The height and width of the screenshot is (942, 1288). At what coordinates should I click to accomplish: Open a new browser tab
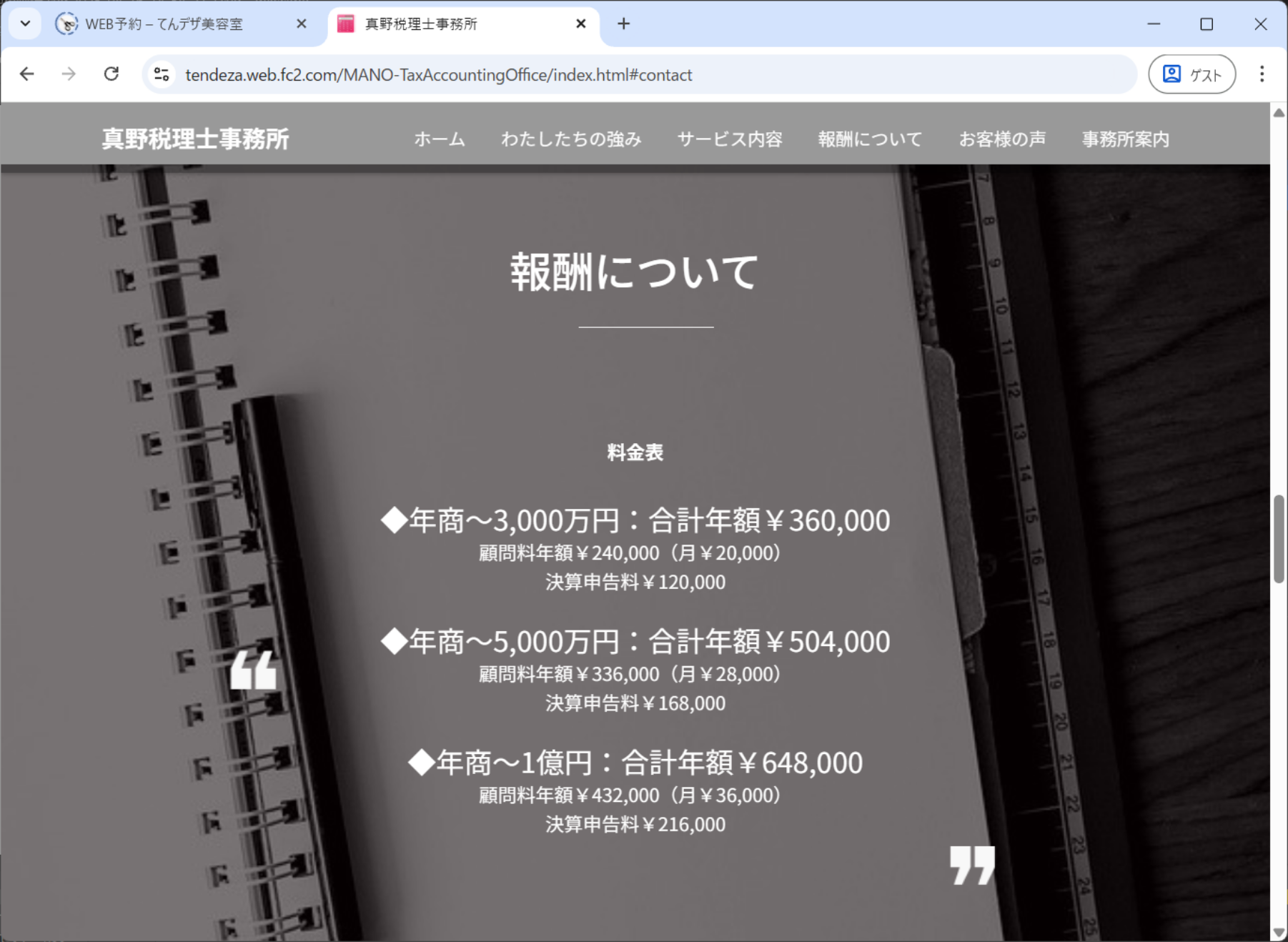(x=623, y=24)
